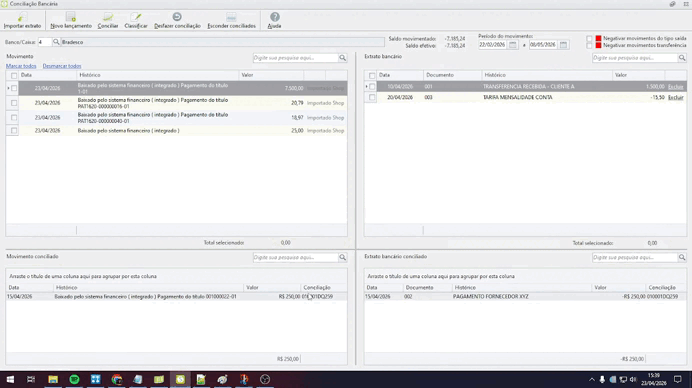Toggle Esconder conciliados in the toolbar

[x=231, y=20]
